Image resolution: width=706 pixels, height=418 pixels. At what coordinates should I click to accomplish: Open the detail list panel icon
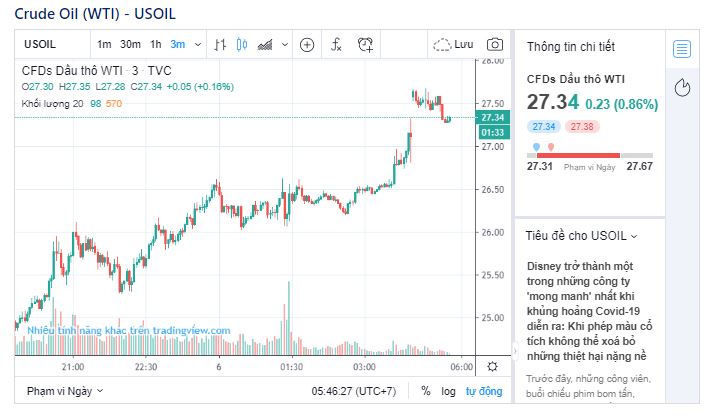coord(682,49)
